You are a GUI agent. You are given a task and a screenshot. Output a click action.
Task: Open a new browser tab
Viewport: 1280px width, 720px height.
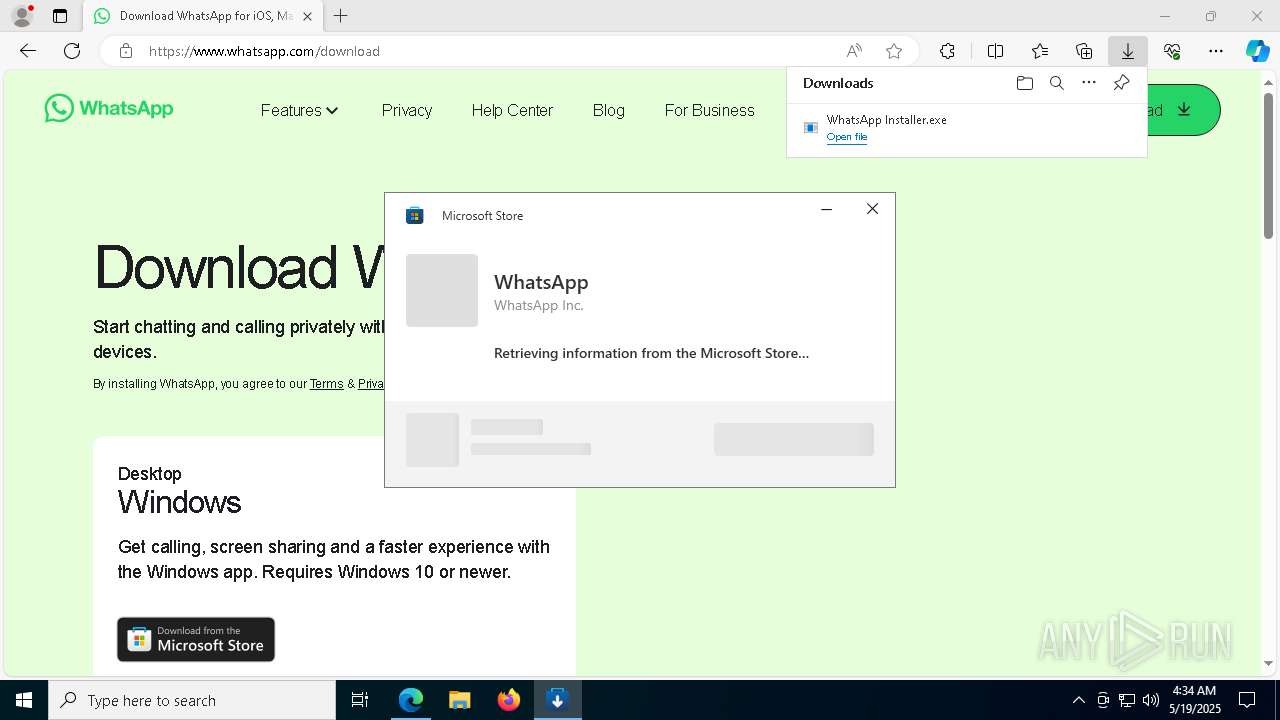click(x=341, y=16)
